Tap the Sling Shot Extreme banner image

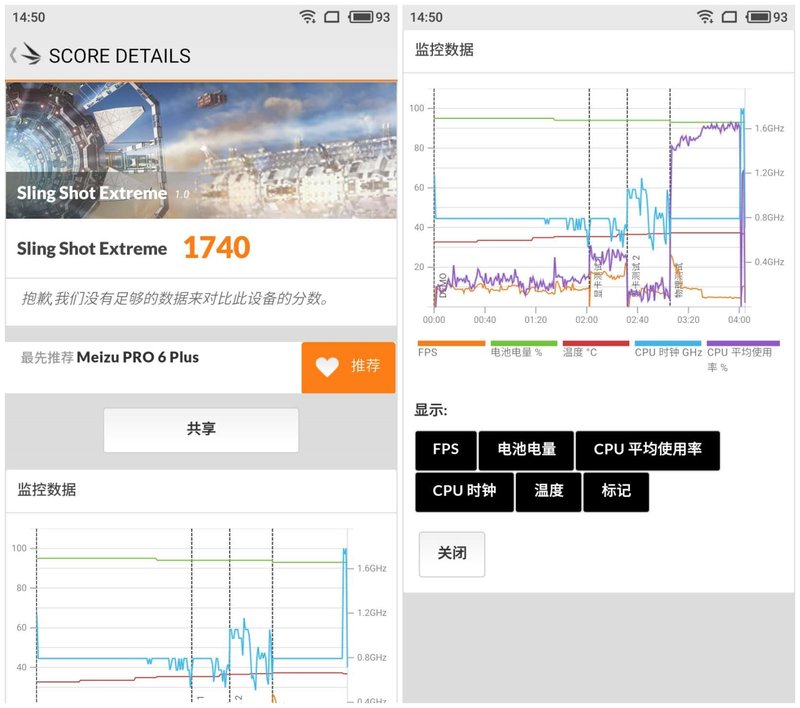tap(200, 150)
